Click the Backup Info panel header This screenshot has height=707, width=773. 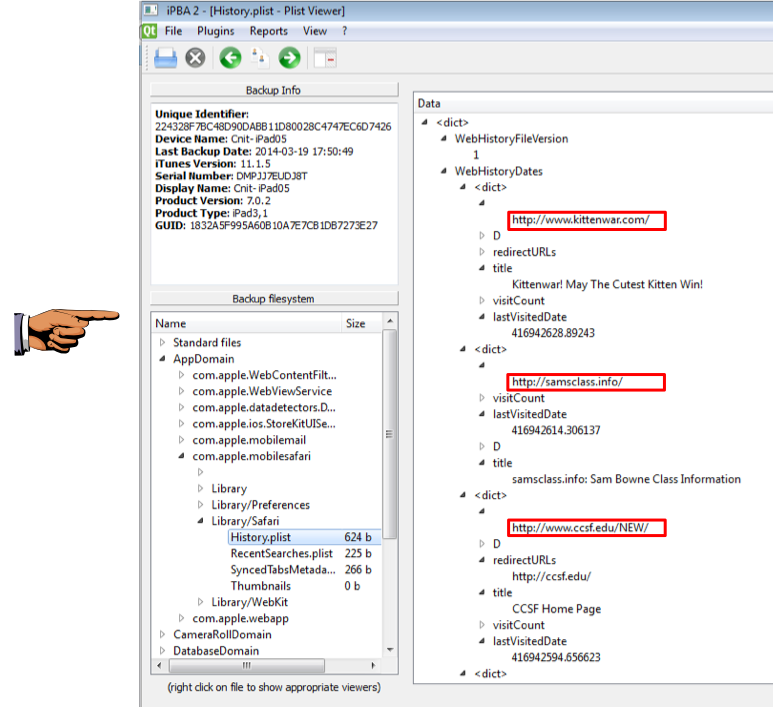click(274, 90)
